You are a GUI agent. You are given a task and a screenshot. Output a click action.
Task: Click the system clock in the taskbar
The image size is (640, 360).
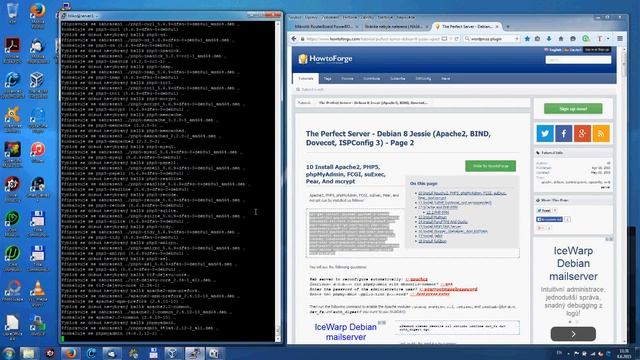(x=624, y=353)
